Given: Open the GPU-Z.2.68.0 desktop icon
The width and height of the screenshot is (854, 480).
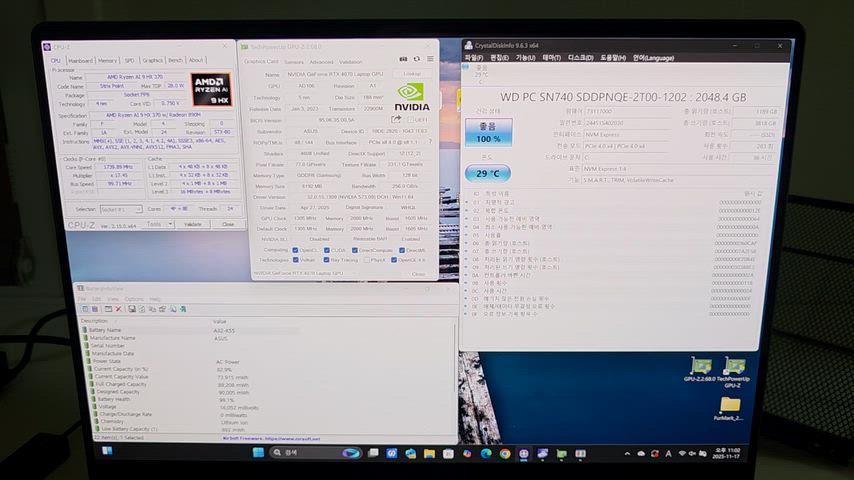Looking at the screenshot, I should [x=700, y=369].
